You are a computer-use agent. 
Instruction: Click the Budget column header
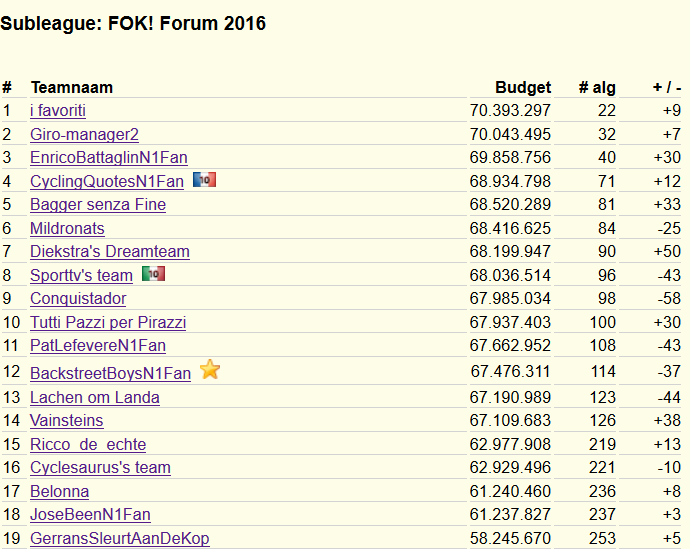(523, 87)
